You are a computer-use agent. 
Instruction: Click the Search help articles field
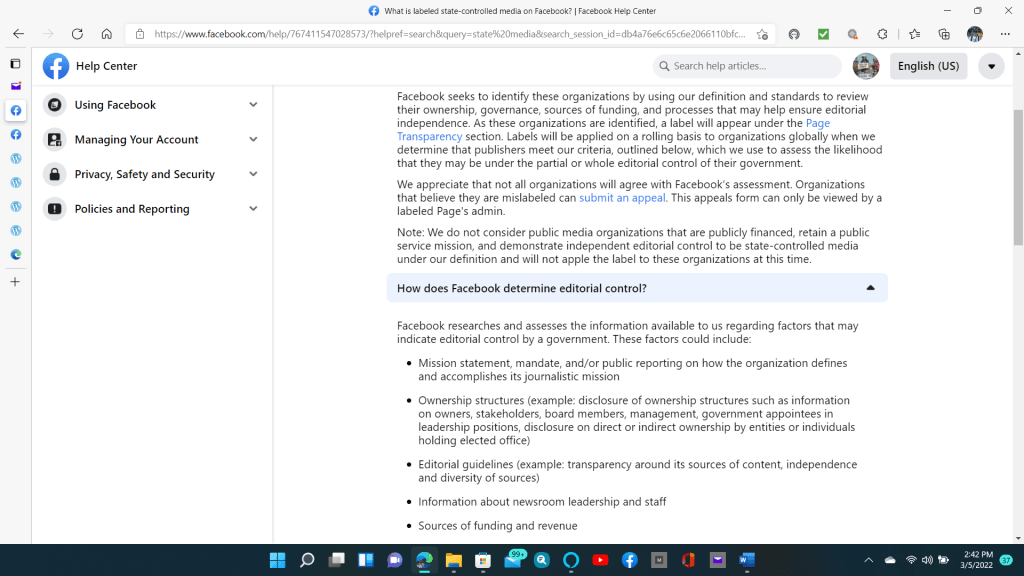pos(750,66)
